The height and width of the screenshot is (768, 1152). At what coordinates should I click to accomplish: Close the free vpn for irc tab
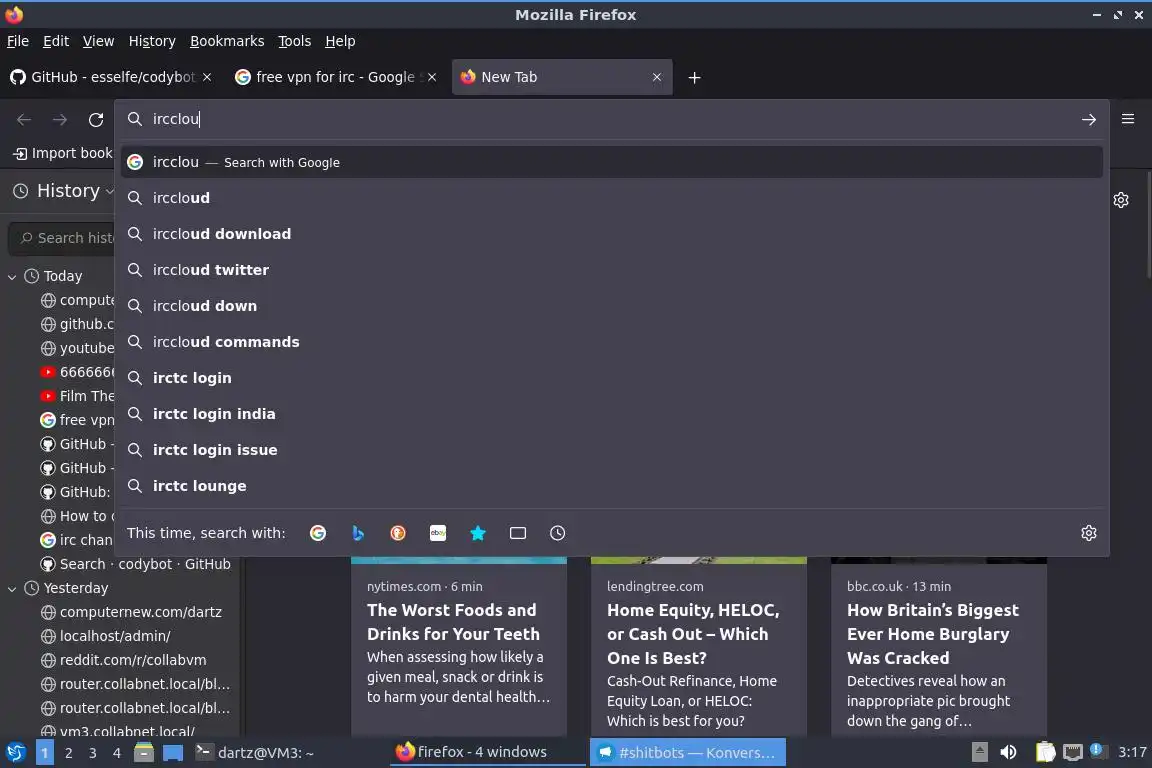click(432, 77)
